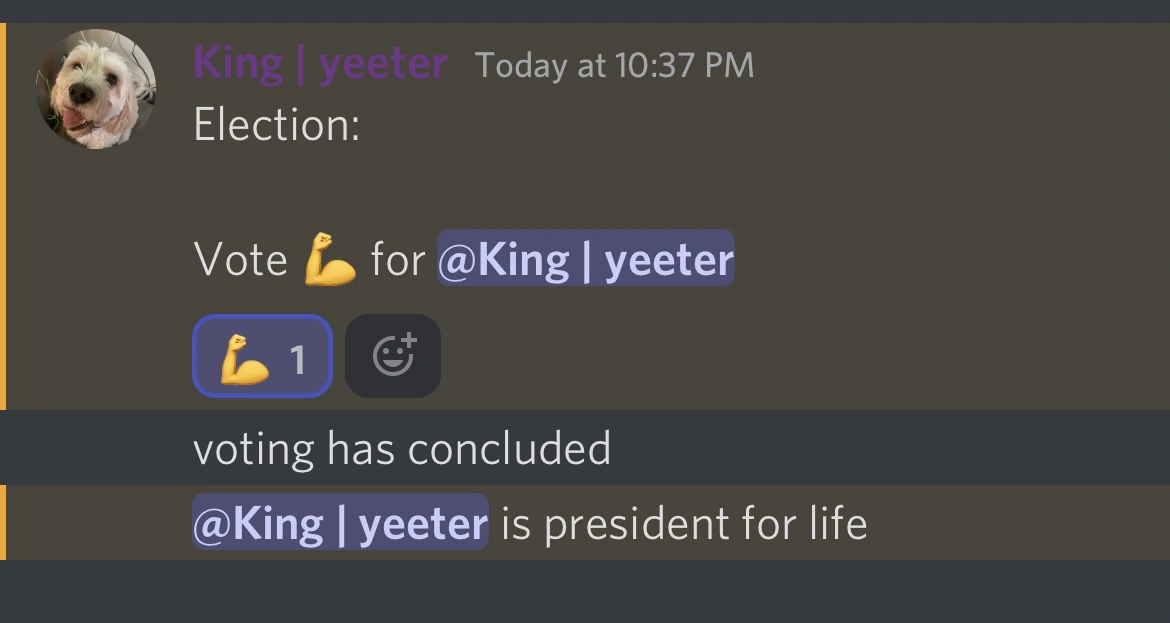Open the @King | yeeter mention before "is president"
Image resolution: width=1170 pixels, height=623 pixels.
(340, 522)
